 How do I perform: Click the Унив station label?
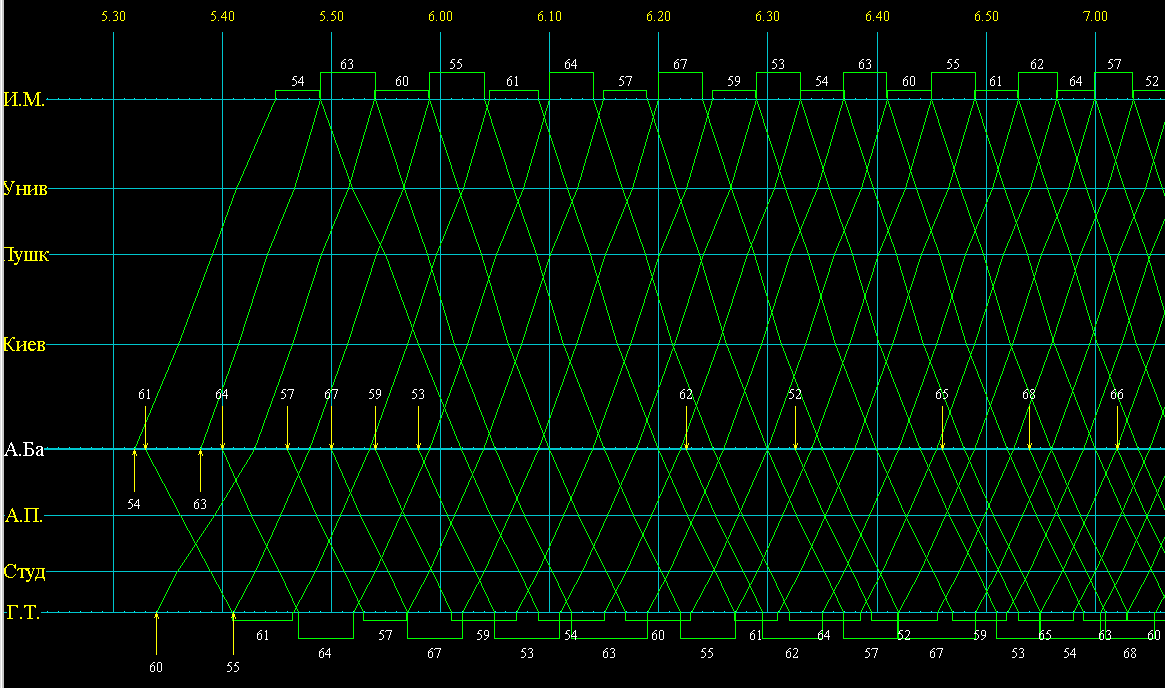(26, 188)
